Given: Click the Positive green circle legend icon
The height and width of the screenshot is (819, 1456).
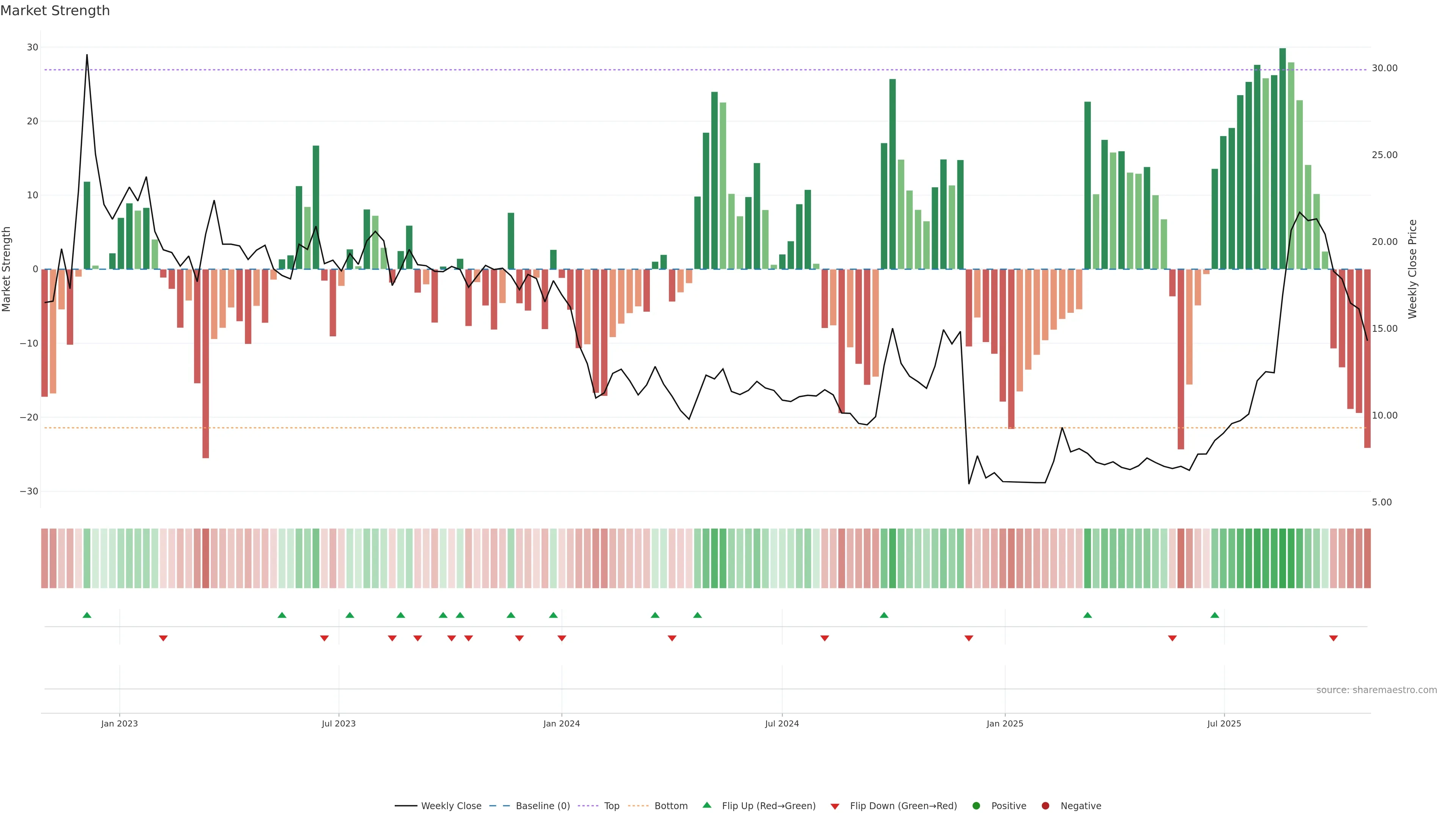Looking at the screenshot, I should pos(976,806).
